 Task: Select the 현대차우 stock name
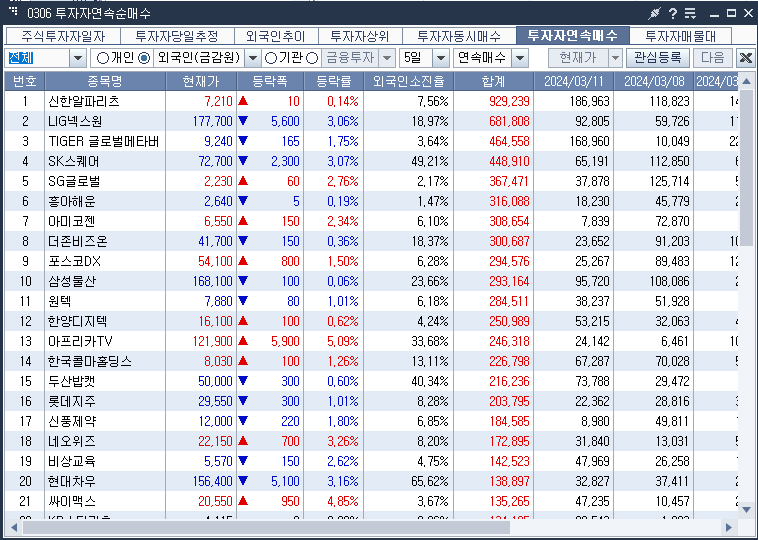[x=72, y=482]
